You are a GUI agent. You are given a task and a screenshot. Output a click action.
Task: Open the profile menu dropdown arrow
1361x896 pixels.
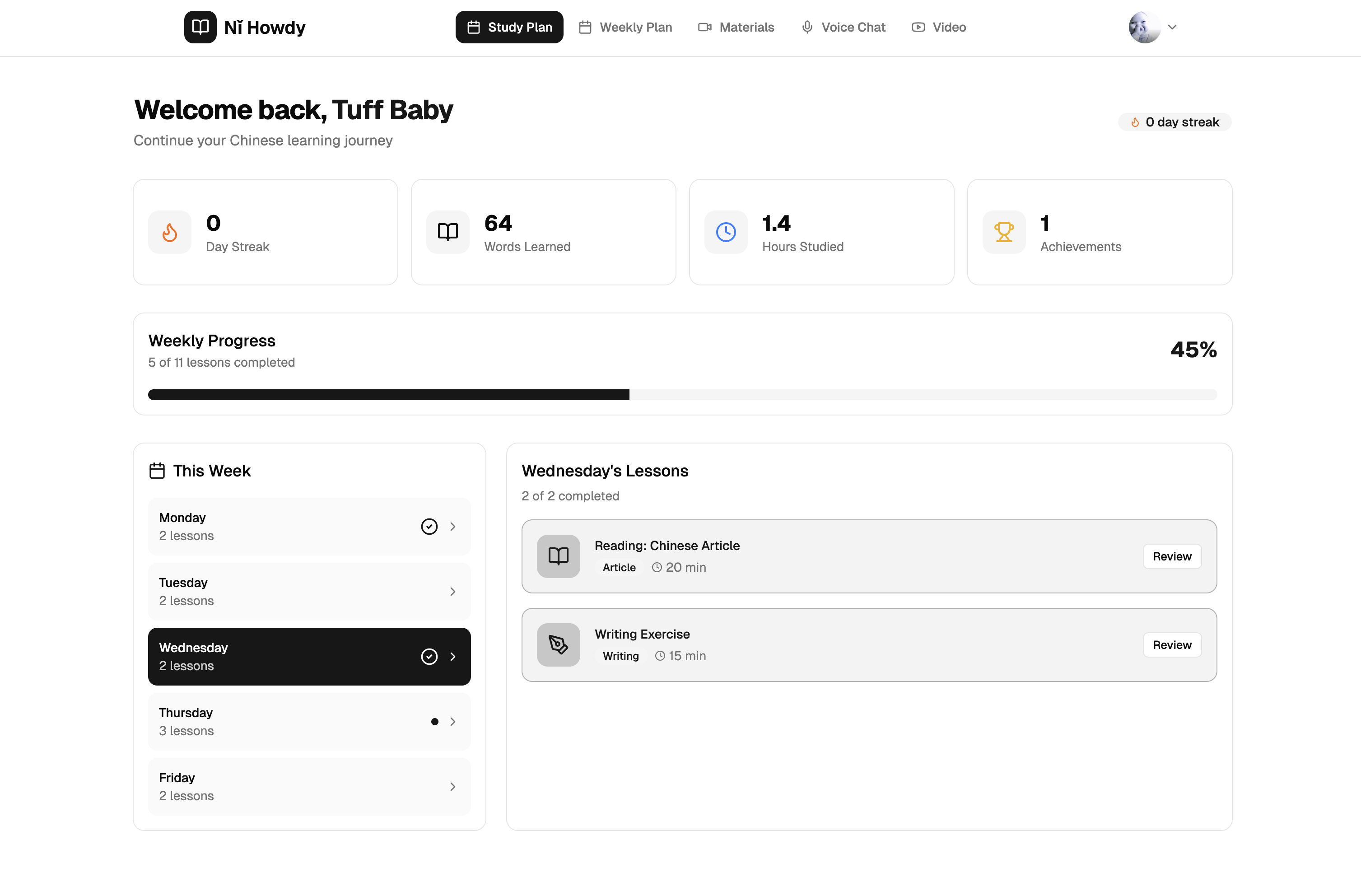[x=1172, y=27]
